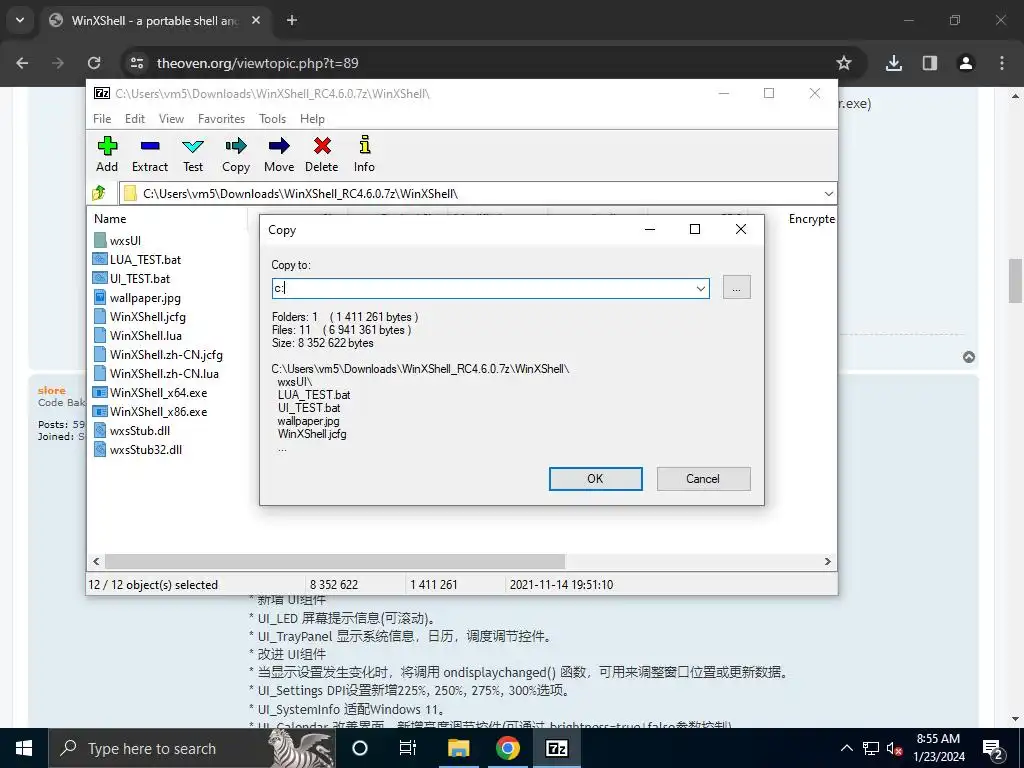The image size is (1024, 768).
Task: Open Chrome tab search dropdown
Action: point(20,20)
